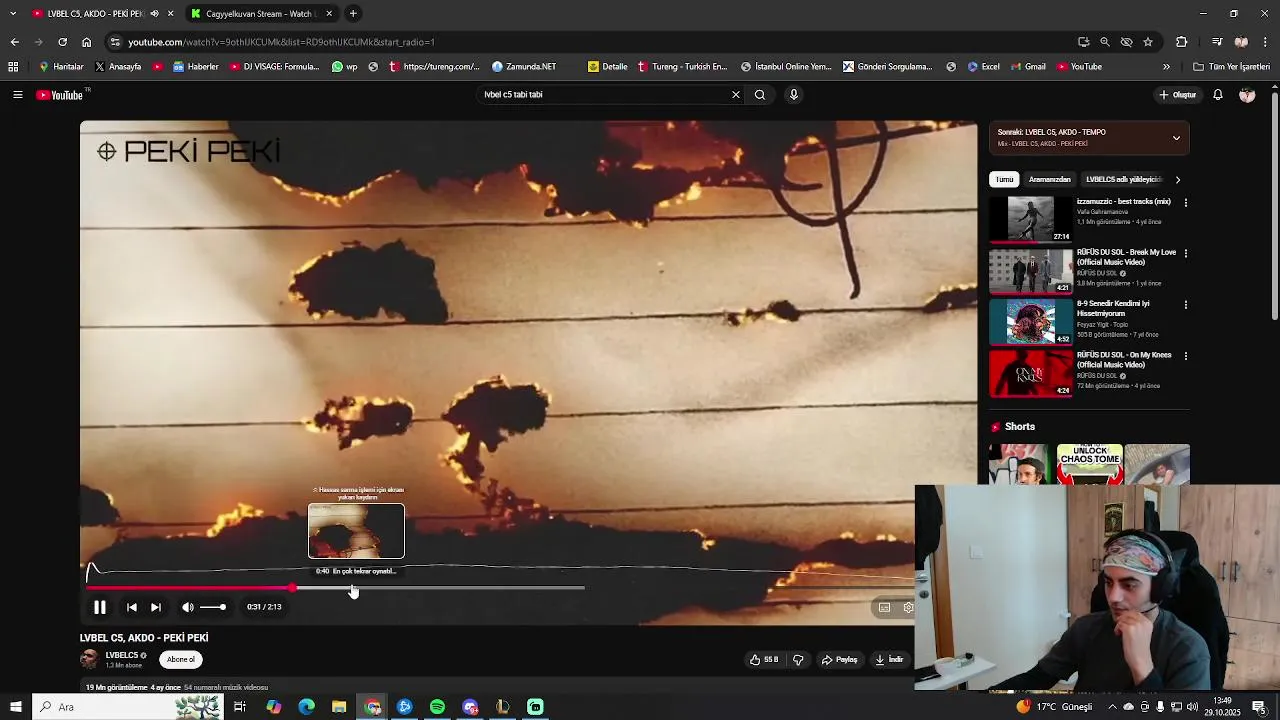Select the LVBELC5 adlı yükleyiciden chip
The height and width of the screenshot is (720, 1280).
point(1124,180)
